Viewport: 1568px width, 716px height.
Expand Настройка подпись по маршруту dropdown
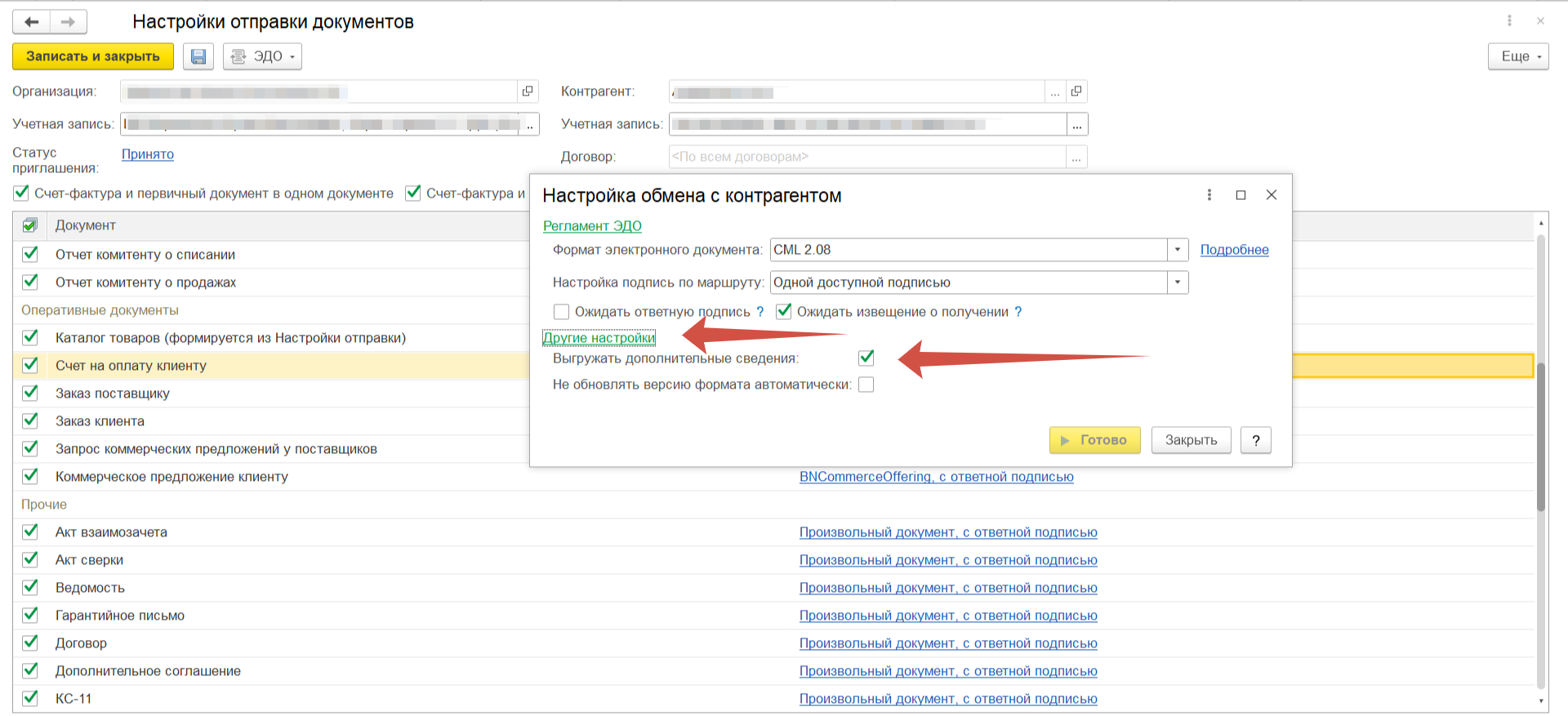click(1177, 282)
